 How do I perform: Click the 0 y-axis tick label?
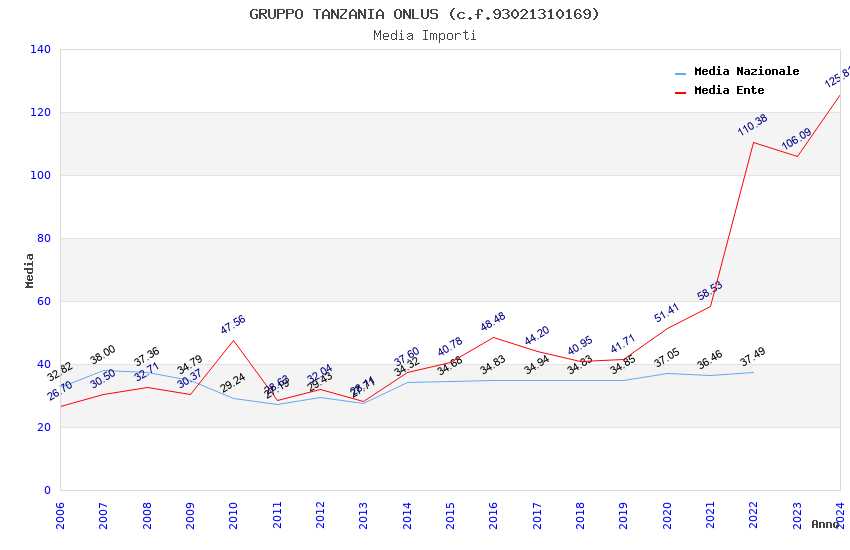[48, 490]
